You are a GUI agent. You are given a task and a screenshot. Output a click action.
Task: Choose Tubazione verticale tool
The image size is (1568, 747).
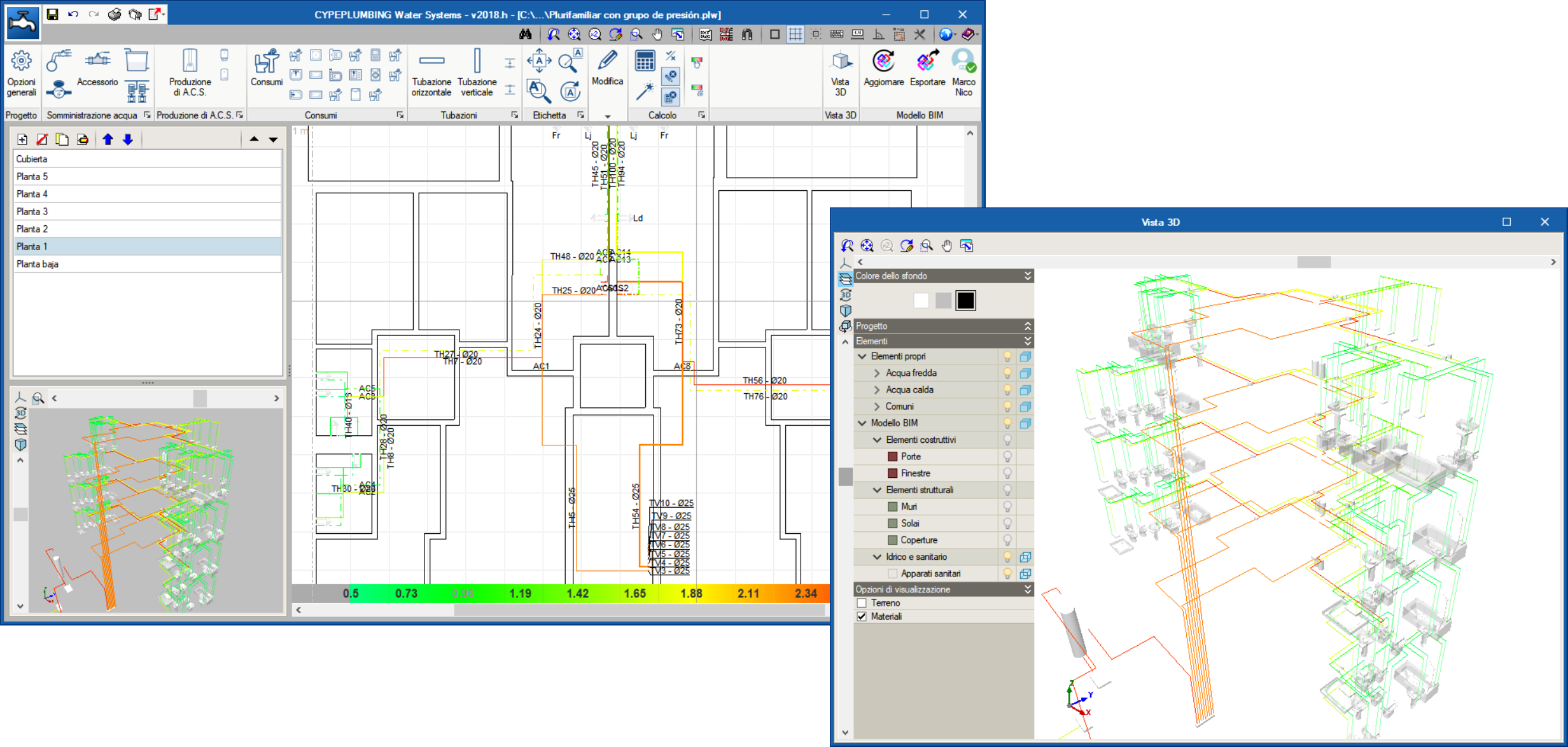click(x=477, y=74)
